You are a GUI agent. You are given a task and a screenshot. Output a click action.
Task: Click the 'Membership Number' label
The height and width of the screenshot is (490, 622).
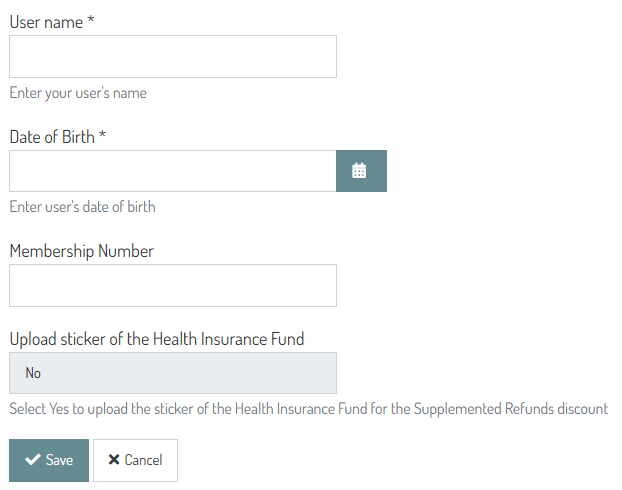(82, 251)
